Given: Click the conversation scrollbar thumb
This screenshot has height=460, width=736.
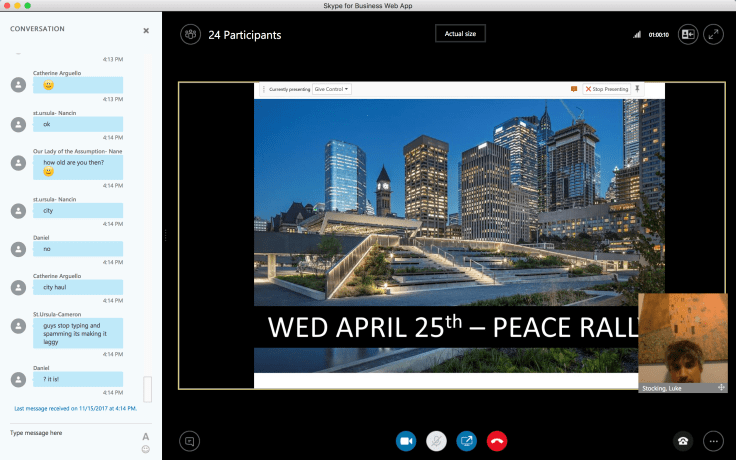Looking at the screenshot, I should (x=147, y=389).
